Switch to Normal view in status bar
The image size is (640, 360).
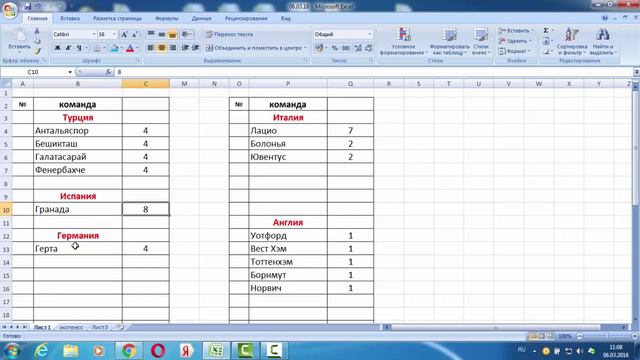(x=533, y=336)
